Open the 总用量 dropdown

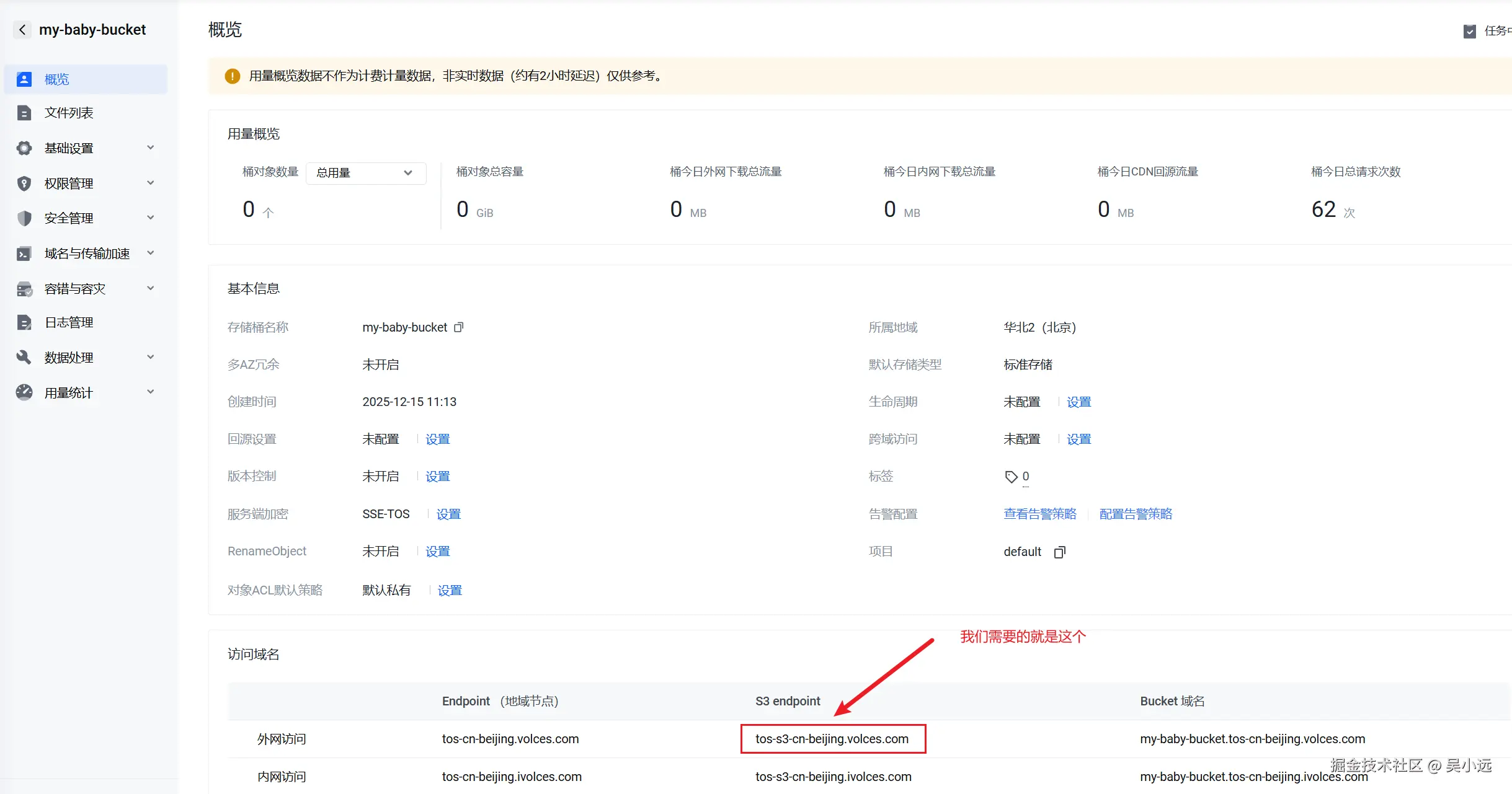click(365, 173)
